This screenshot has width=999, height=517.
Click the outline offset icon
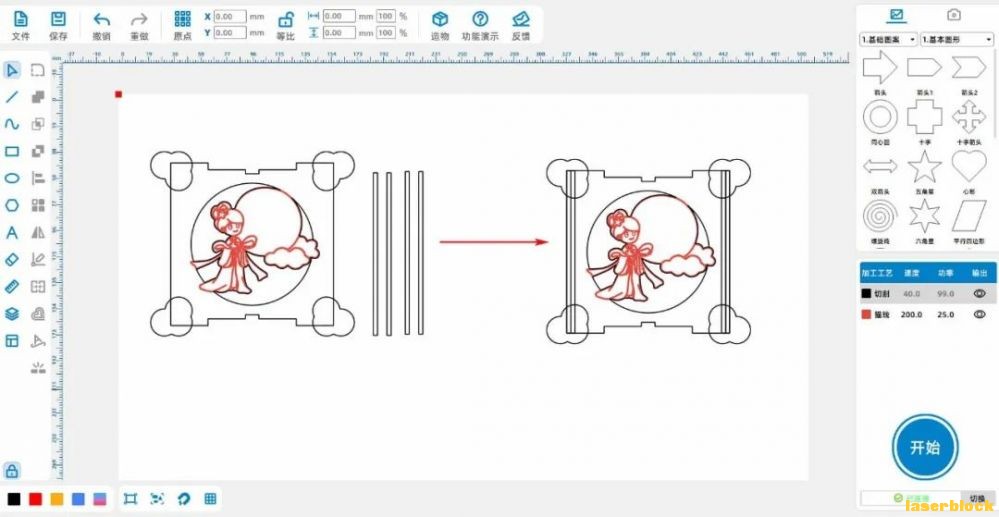(38, 314)
